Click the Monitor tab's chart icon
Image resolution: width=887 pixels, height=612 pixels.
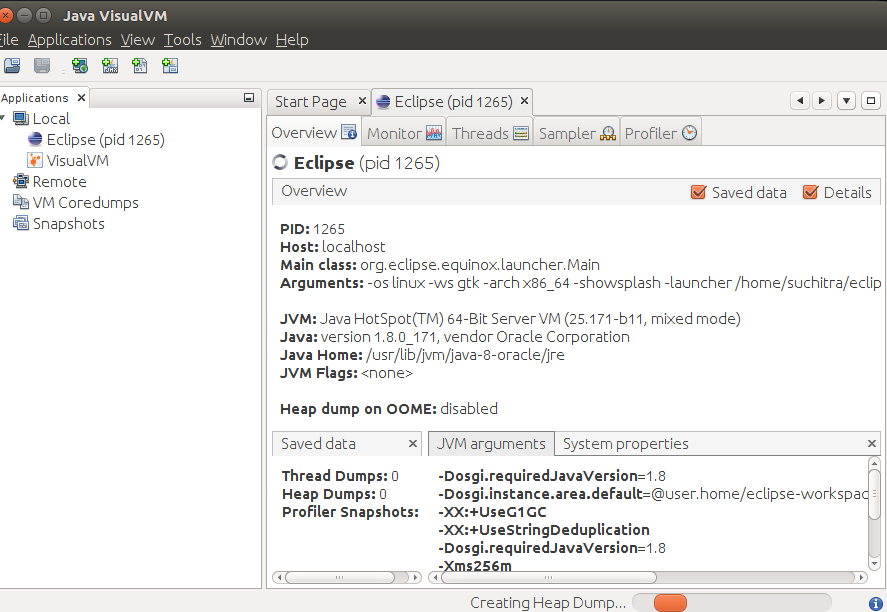click(x=434, y=133)
